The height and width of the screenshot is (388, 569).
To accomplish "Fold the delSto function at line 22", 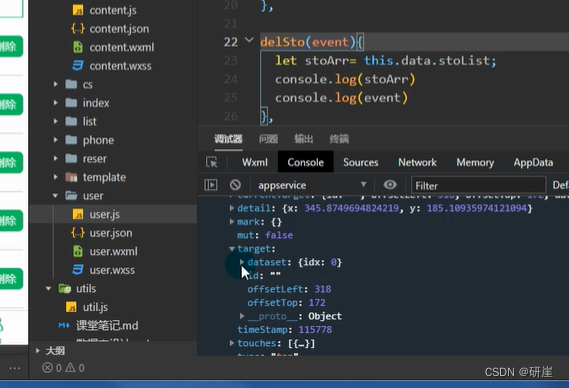I will pyautogui.click(x=249, y=40).
